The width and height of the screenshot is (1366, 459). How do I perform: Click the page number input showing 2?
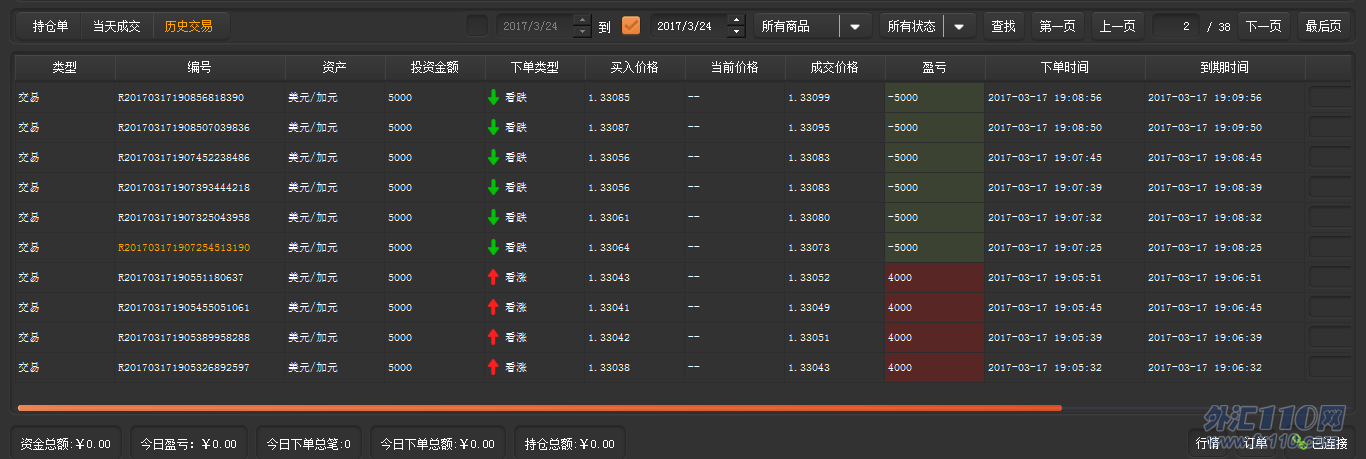[x=1175, y=26]
